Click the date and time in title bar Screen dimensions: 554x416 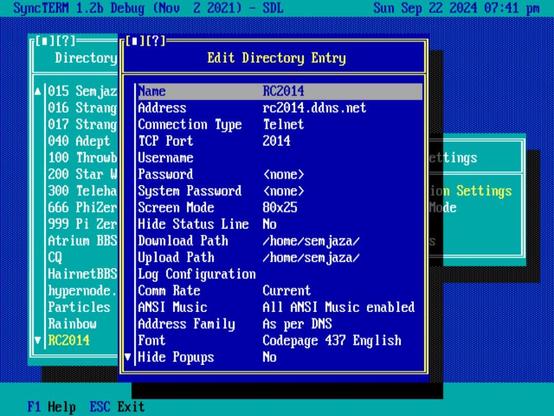[x=456, y=8]
